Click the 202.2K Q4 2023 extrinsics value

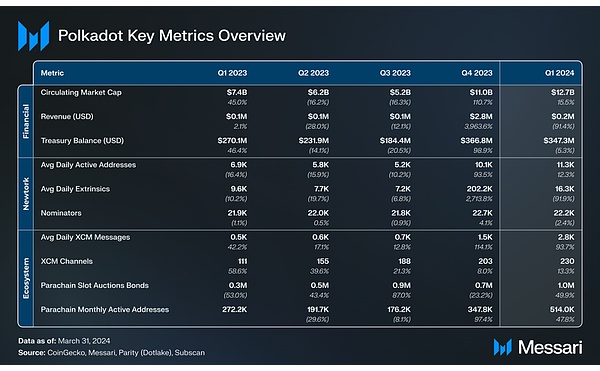click(x=479, y=189)
